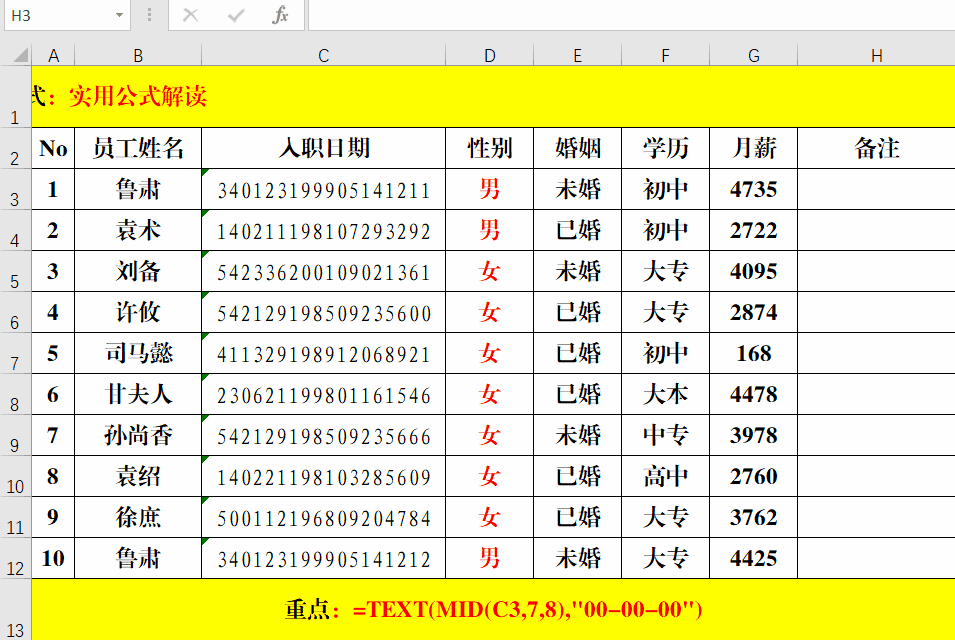This screenshot has width=955, height=640.
Task: Click the name cell 孙尚香
Action: click(x=138, y=435)
